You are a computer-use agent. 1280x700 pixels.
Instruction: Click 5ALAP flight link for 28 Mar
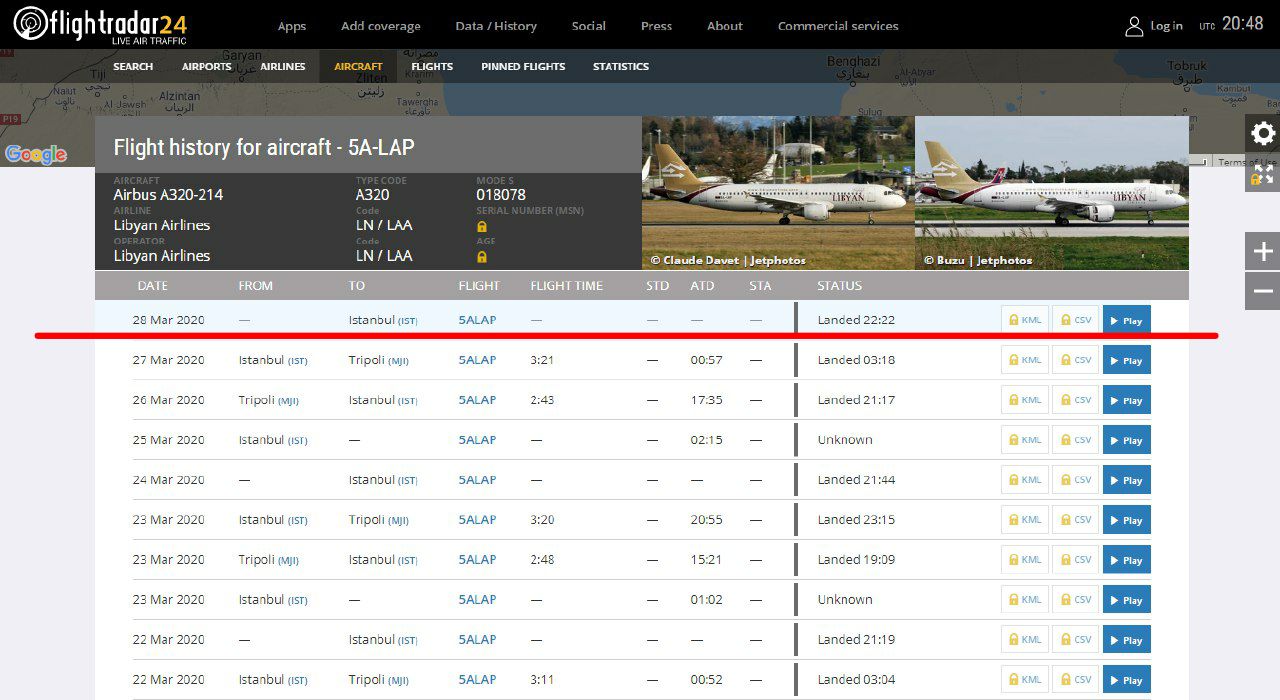[x=477, y=320]
